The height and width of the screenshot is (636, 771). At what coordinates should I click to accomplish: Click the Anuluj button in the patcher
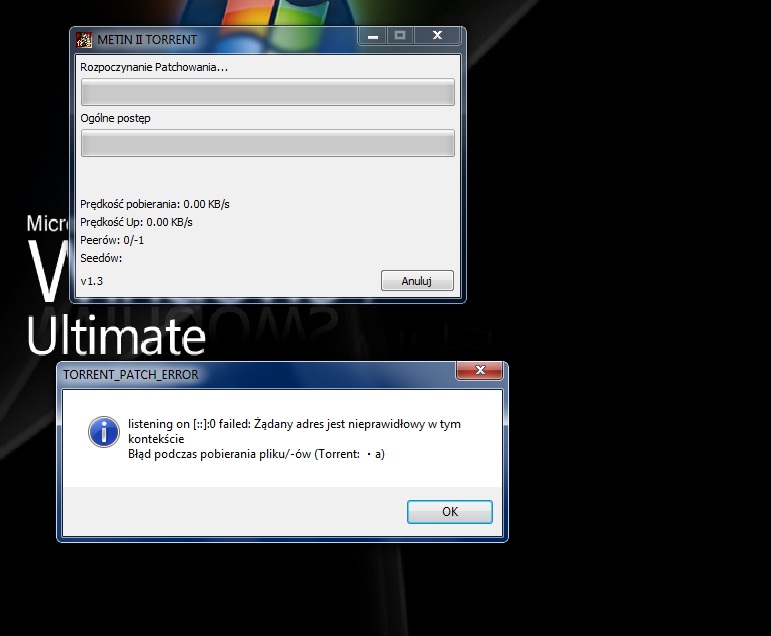click(417, 280)
